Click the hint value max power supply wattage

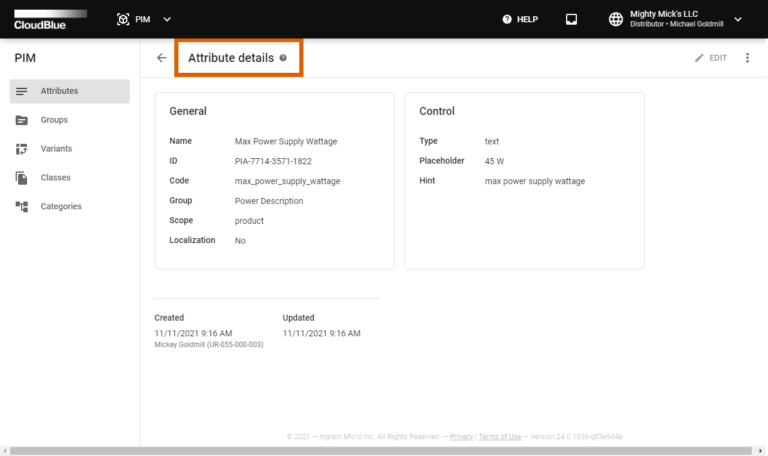coord(535,181)
